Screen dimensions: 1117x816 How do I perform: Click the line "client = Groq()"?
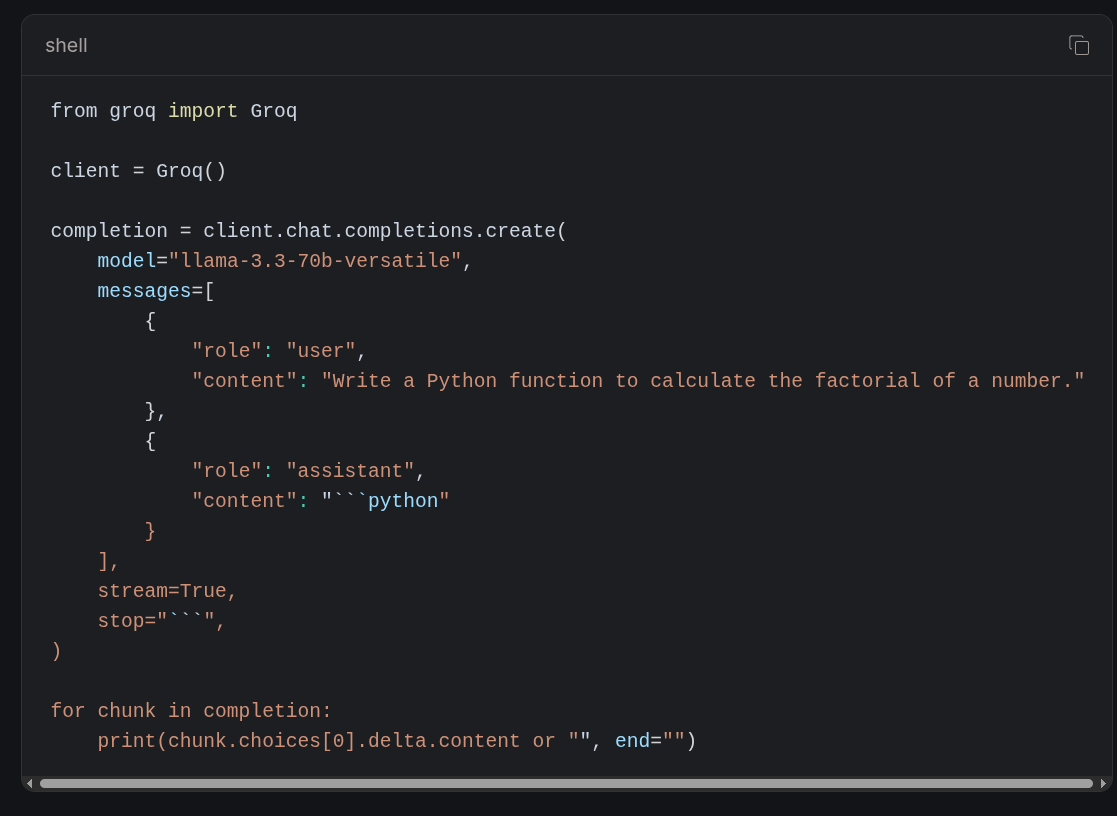tap(138, 171)
